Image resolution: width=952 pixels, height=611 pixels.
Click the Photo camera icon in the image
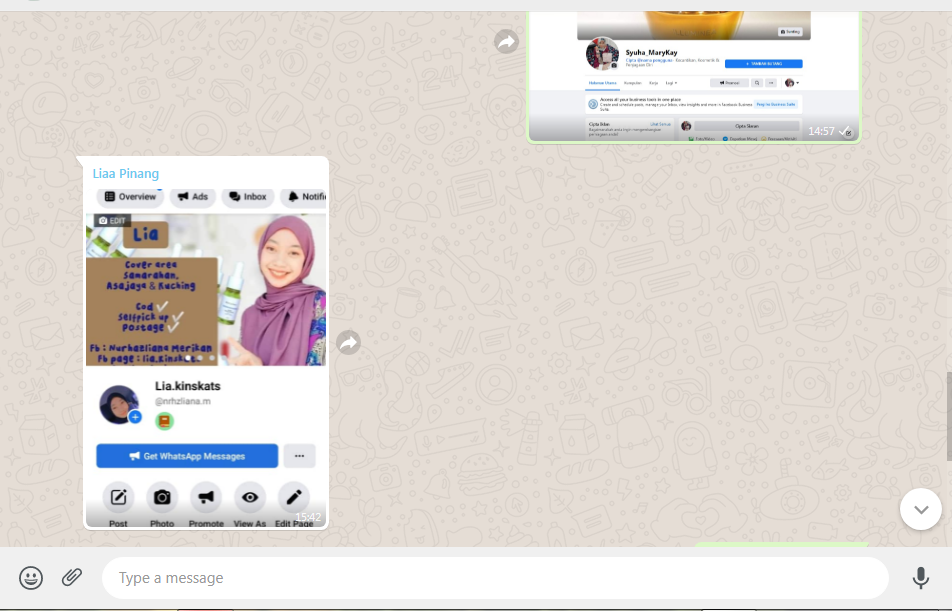[x=162, y=497]
